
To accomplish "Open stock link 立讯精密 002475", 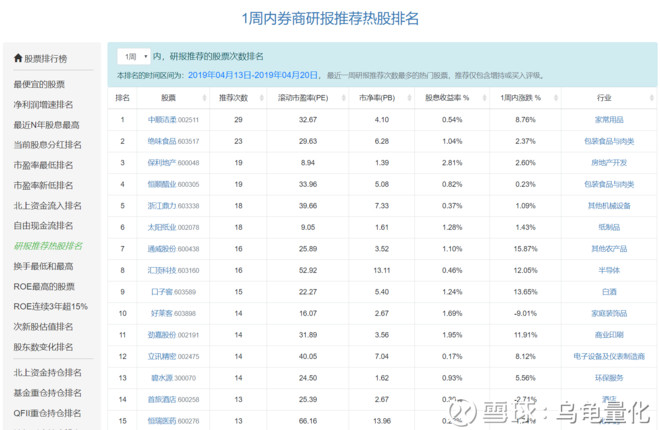I will (173, 356).
